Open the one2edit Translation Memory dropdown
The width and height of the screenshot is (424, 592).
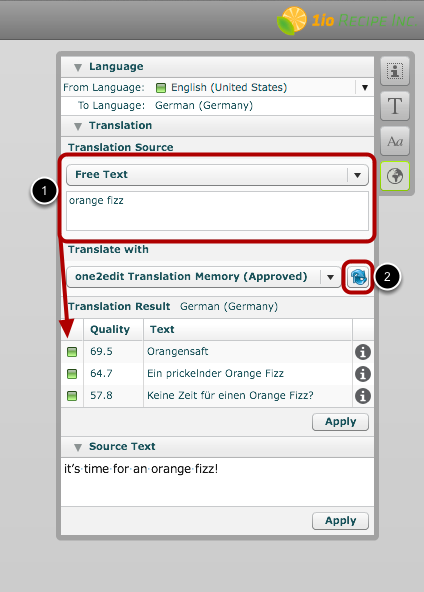[x=204, y=277]
